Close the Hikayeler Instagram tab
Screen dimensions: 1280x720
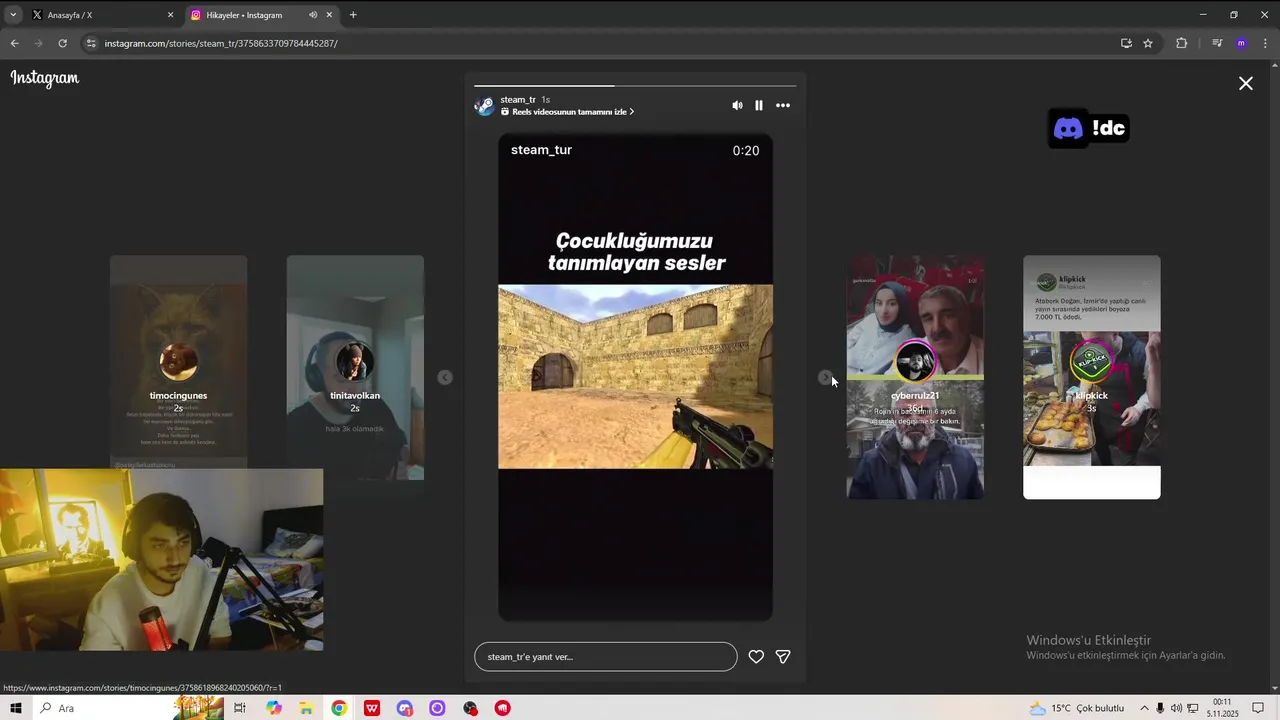(x=329, y=15)
